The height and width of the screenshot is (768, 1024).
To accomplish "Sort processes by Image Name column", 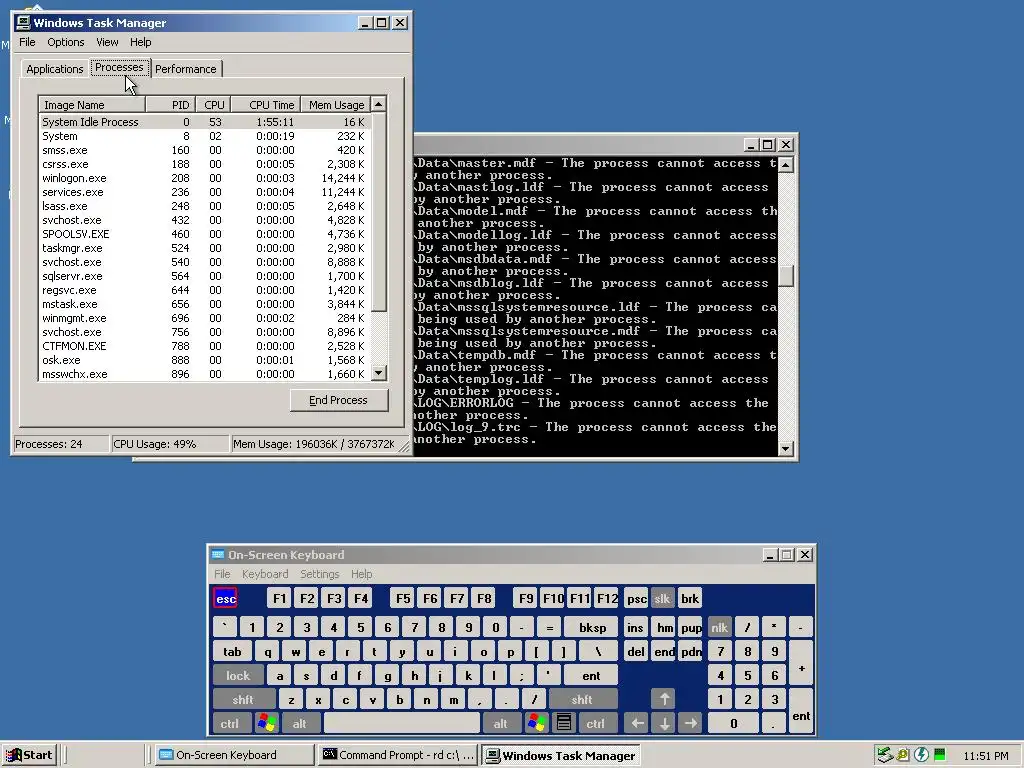I will click(x=92, y=104).
